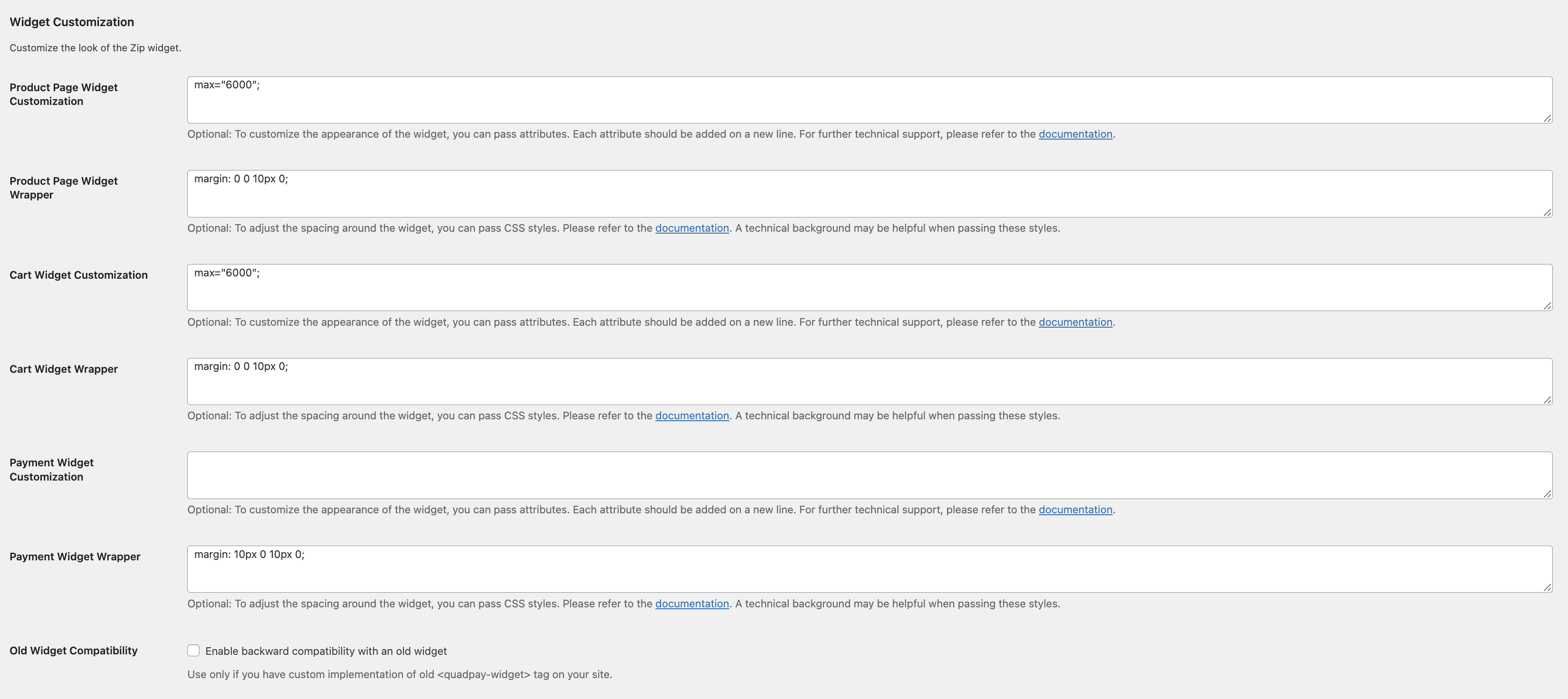Open documentation link under Payment Widget Customization
The image size is (1568, 699).
pyautogui.click(x=1075, y=510)
